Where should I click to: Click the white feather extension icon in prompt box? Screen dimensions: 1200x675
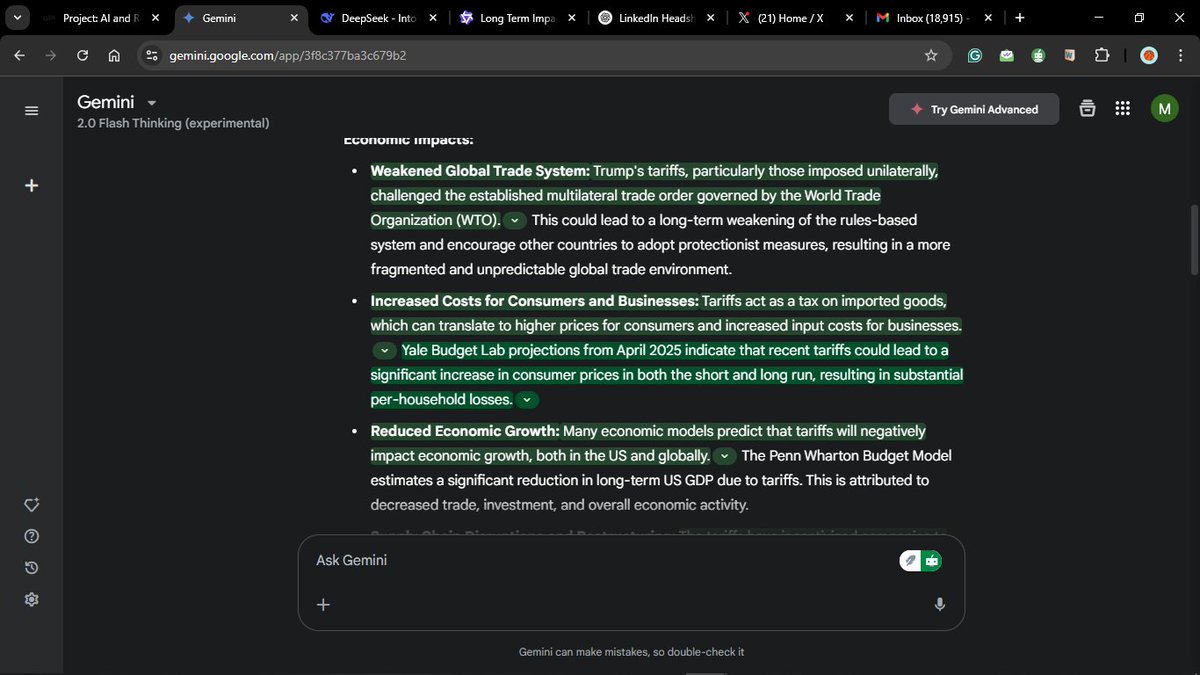click(910, 561)
